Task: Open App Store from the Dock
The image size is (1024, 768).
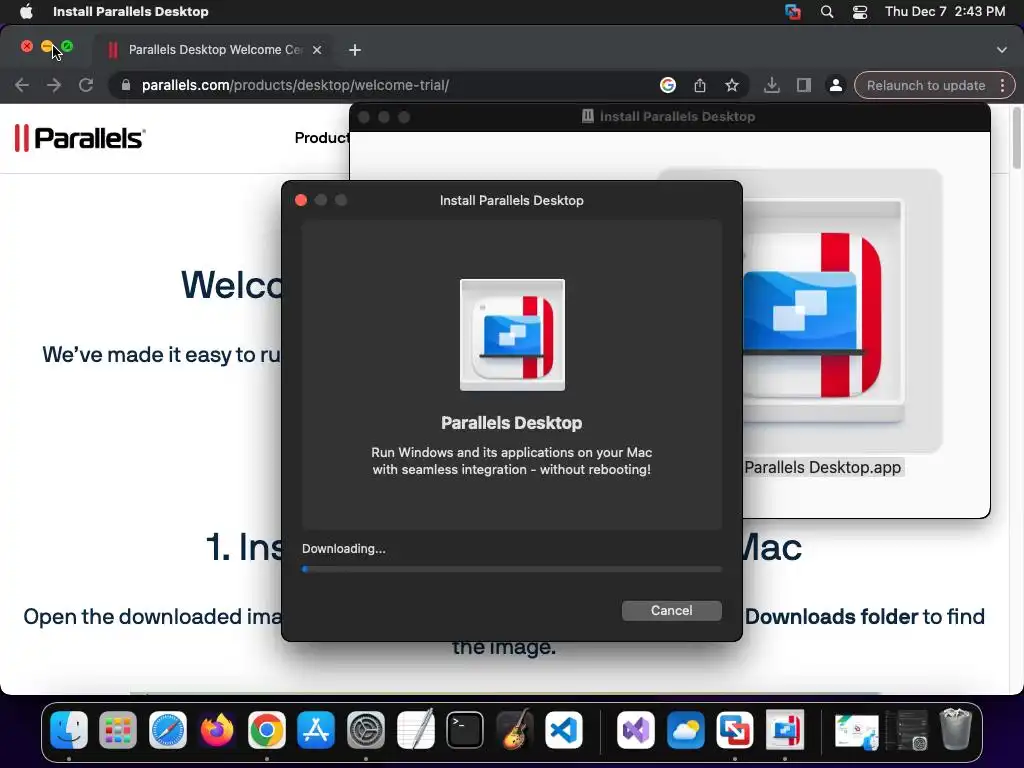Action: [x=316, y=729]
